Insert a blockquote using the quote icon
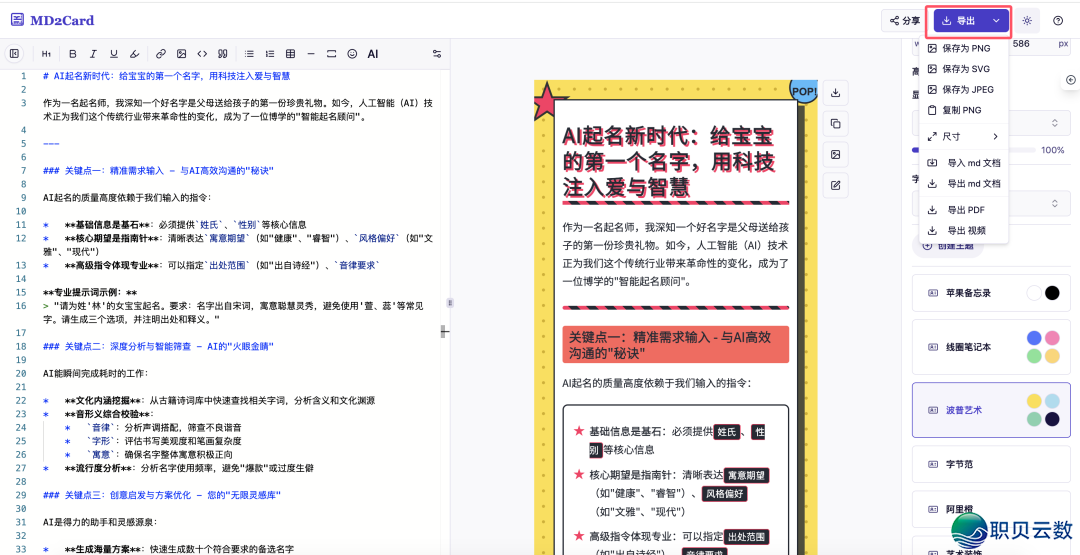Image resolution: width=1080 pixels, height=555 pixels. [x=222, y=54]
